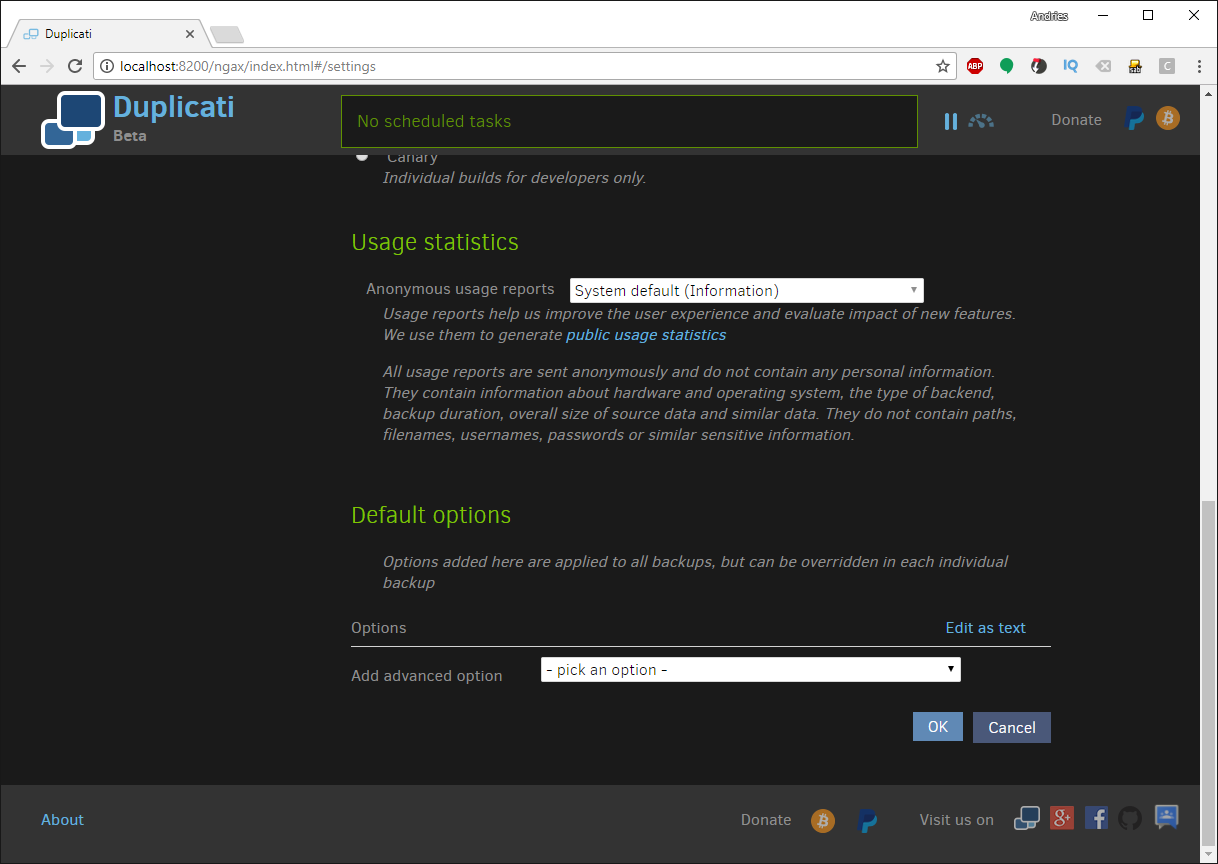Expand the 'pick an option' dropdown
1218x864 pixels.
[x=751, y=670]
